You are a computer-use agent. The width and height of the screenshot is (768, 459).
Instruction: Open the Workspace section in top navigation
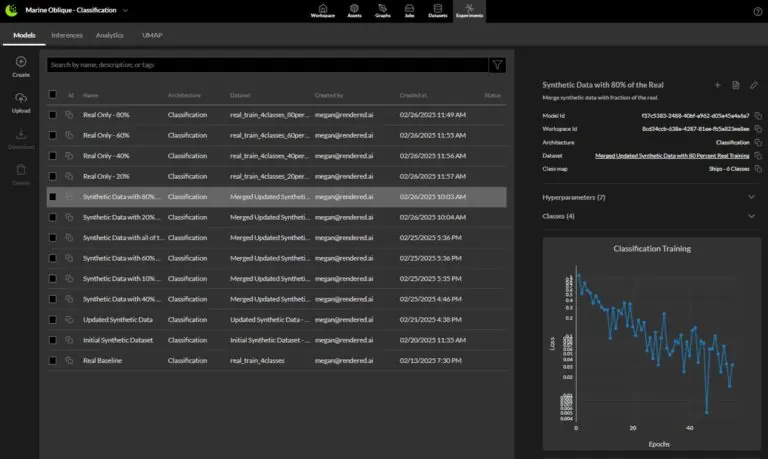coord(322,10)
